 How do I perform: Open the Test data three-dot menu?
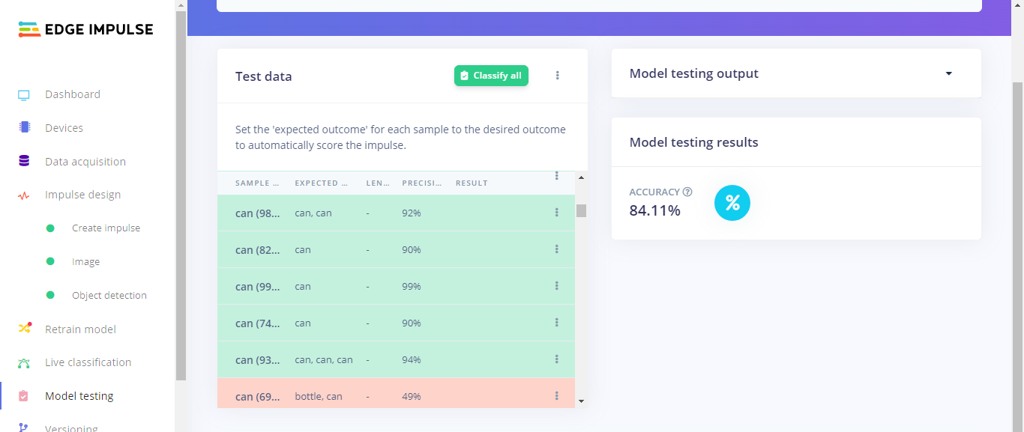click(557, 75)
